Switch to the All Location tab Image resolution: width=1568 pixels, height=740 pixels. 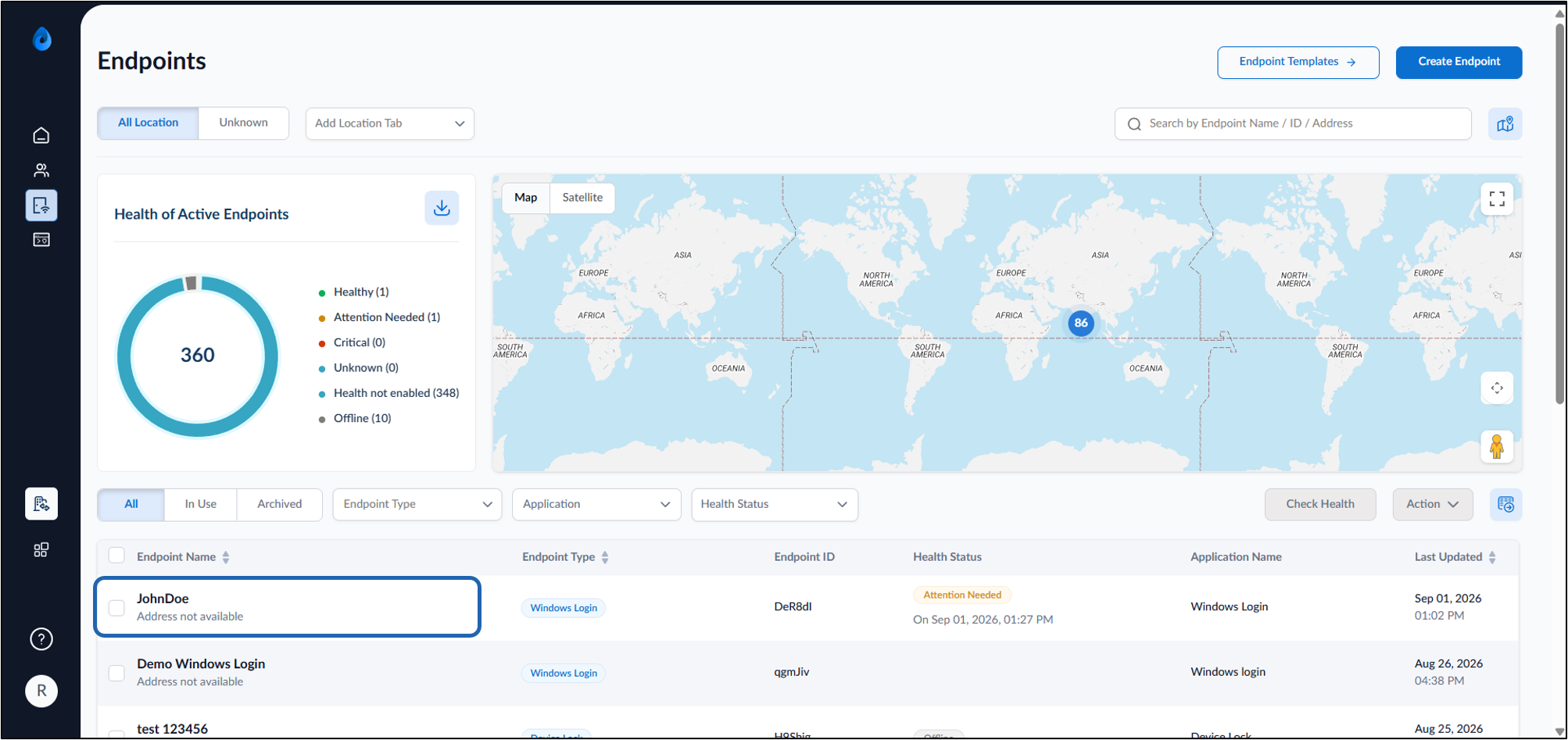click(148, 123)
